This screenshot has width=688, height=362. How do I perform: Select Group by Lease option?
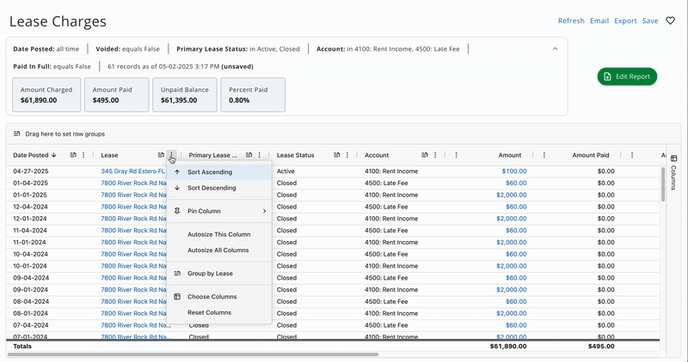(219, 273)
